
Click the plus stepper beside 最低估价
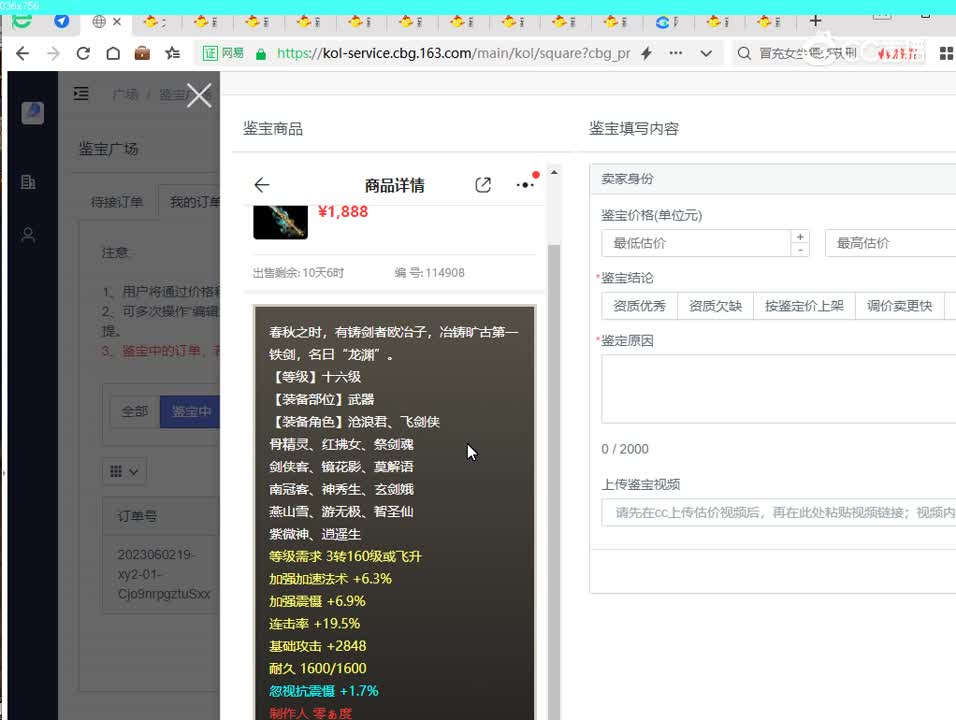pyautogui.click(x=801, y=237)
